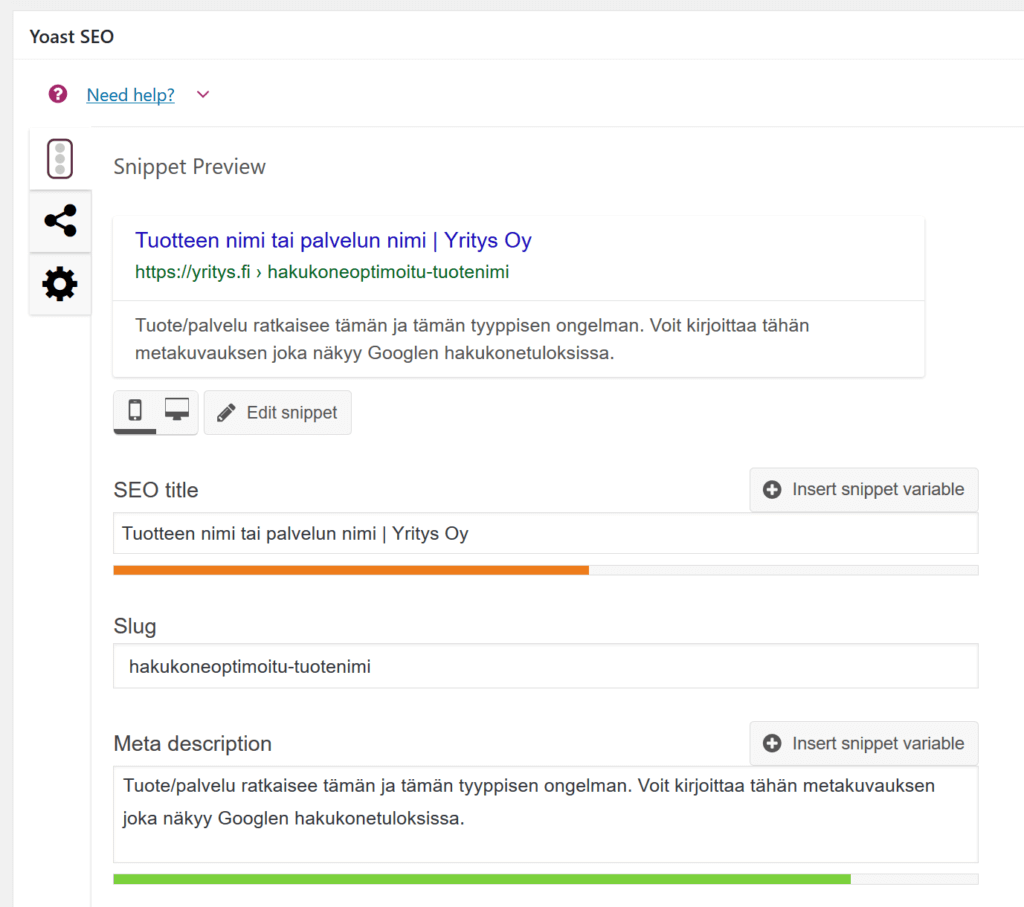Screen dimensions: 1024x907
Task: Click plus icon beside SEO title variable button
Action: [x=772, y=490]
